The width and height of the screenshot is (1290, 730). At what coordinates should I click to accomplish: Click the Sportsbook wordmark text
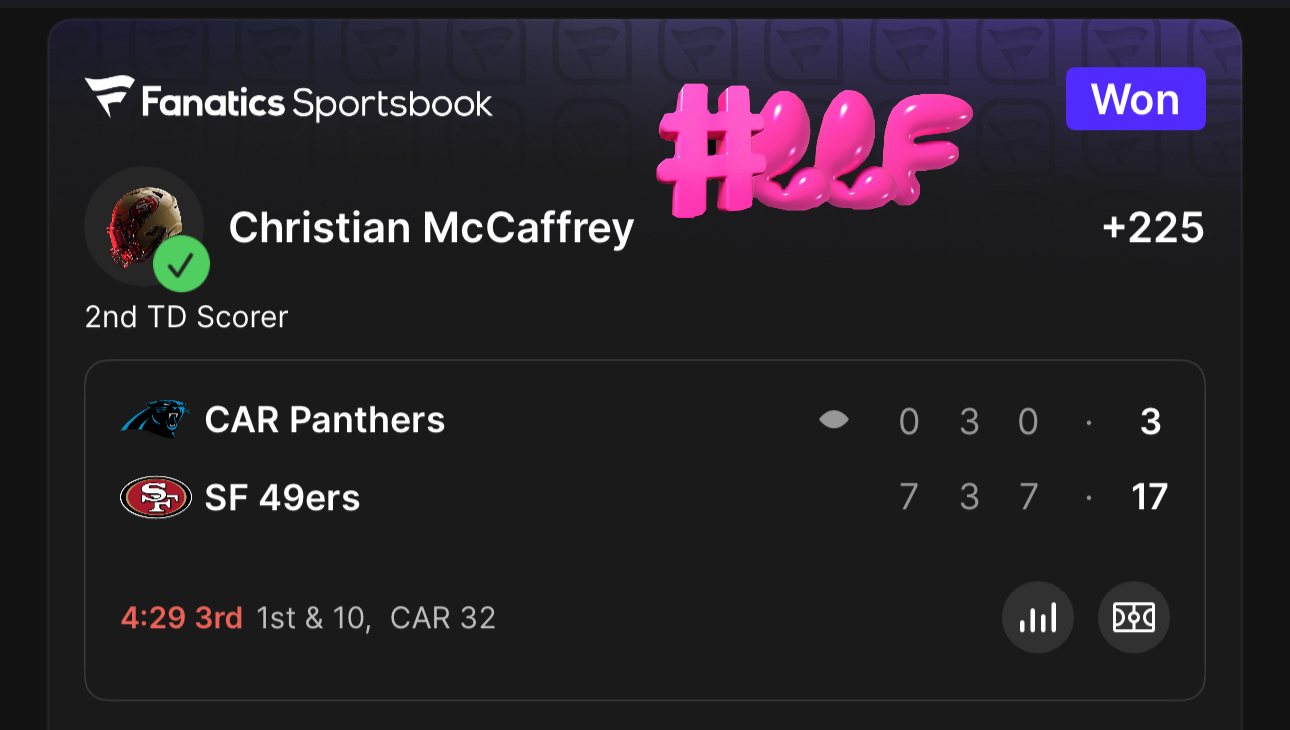392,102
